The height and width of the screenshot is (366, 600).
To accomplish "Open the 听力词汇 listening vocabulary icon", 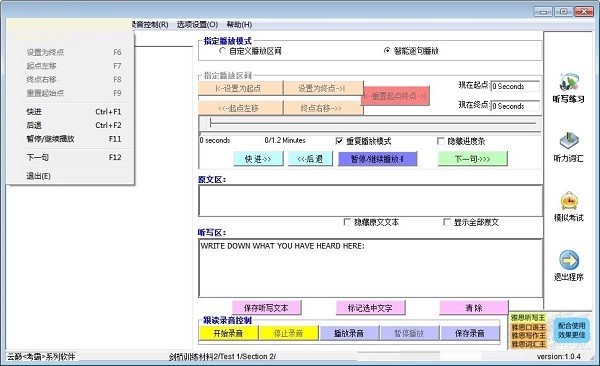I will click(569, 141).
